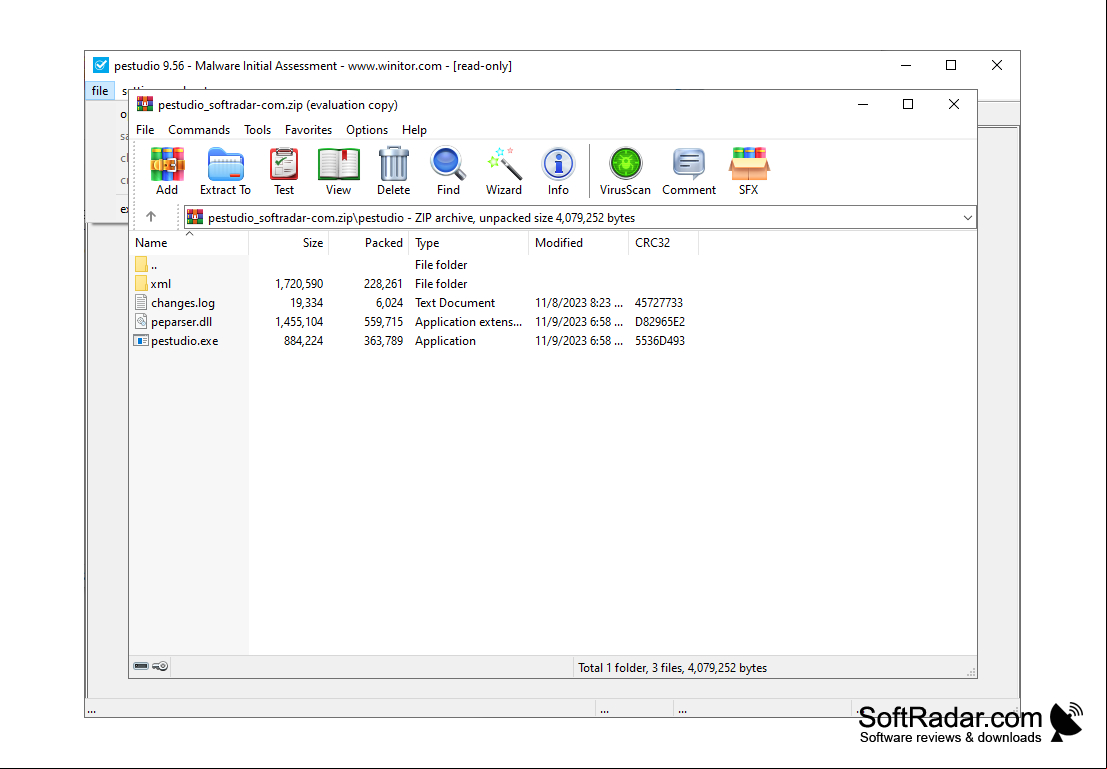Click CRC32 value 45727733
Screen dimensions: 1107x769
(x=659, y=303)
